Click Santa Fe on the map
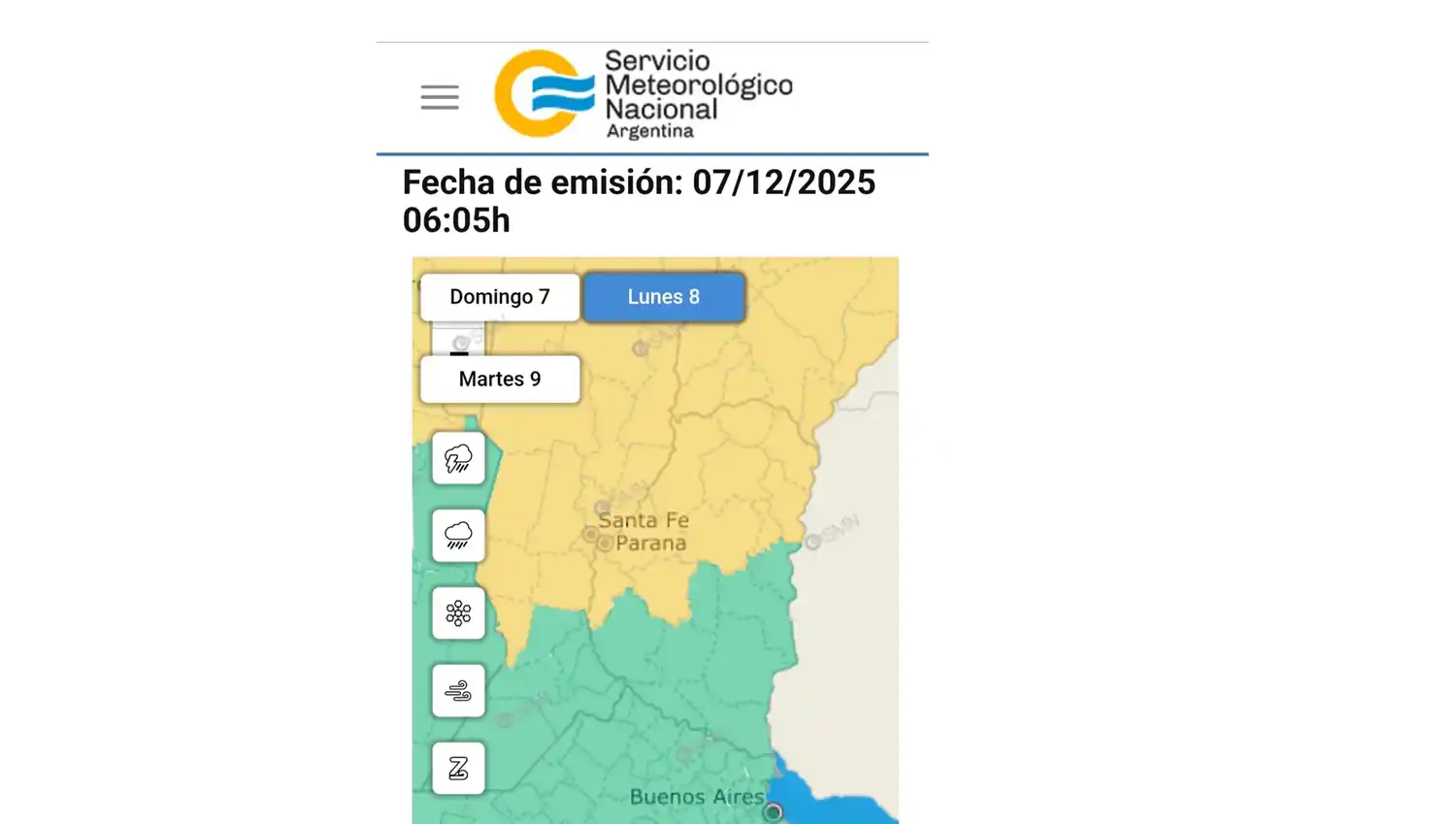 (643, 519)
